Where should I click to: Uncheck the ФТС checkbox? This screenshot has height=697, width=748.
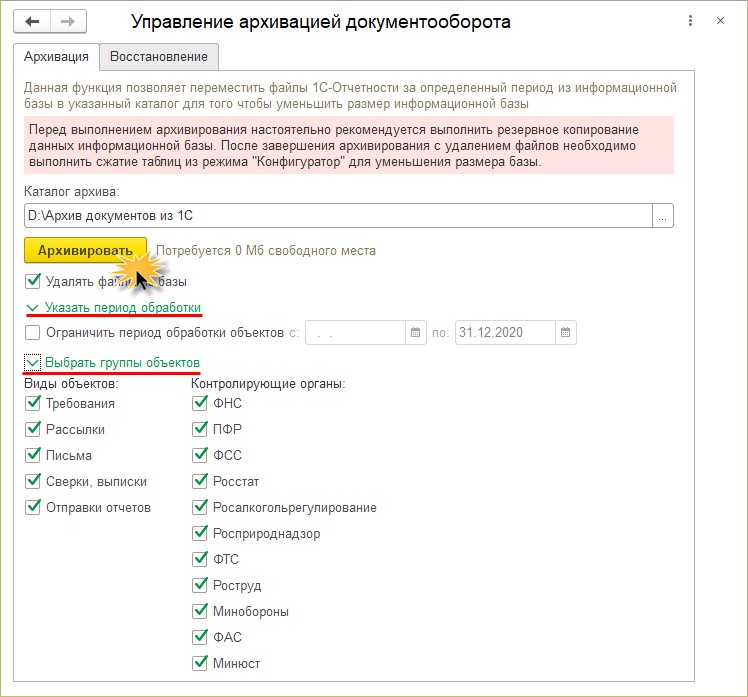(199, 559)
